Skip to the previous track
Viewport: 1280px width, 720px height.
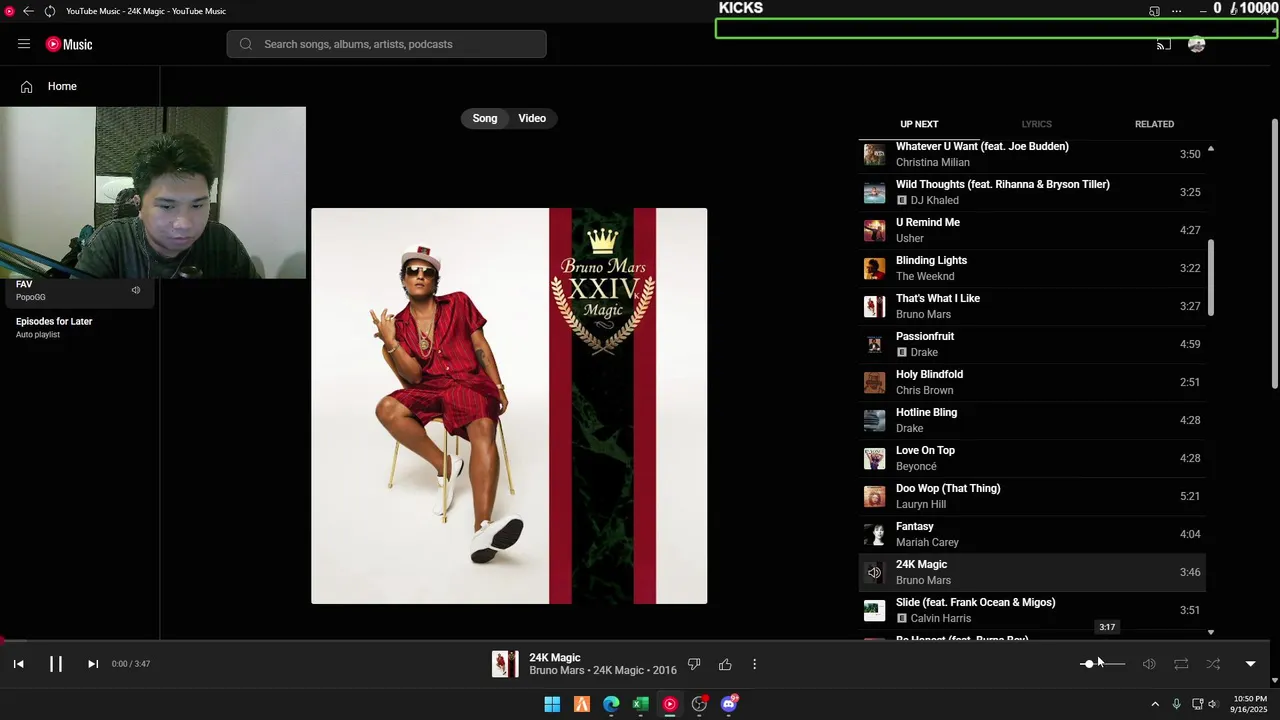(18, 664)
